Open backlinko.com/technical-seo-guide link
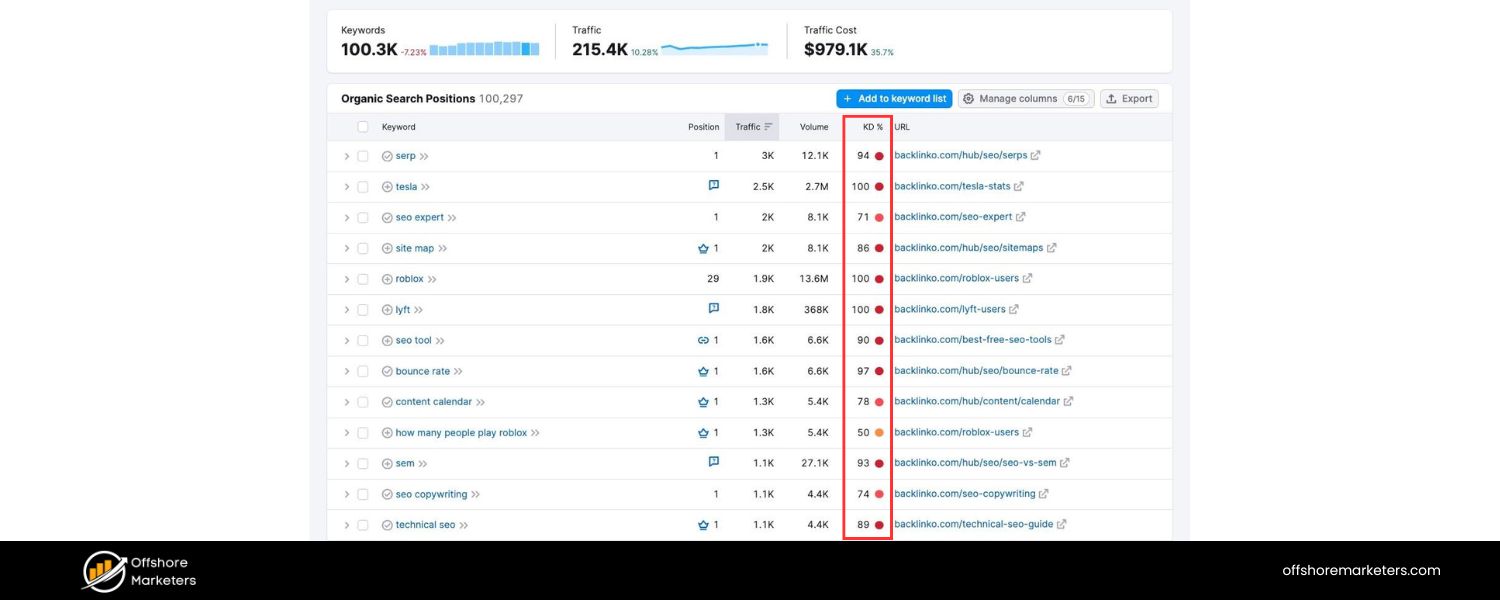The width and height of the screenshot is (1500, 600). click(975, 524)
